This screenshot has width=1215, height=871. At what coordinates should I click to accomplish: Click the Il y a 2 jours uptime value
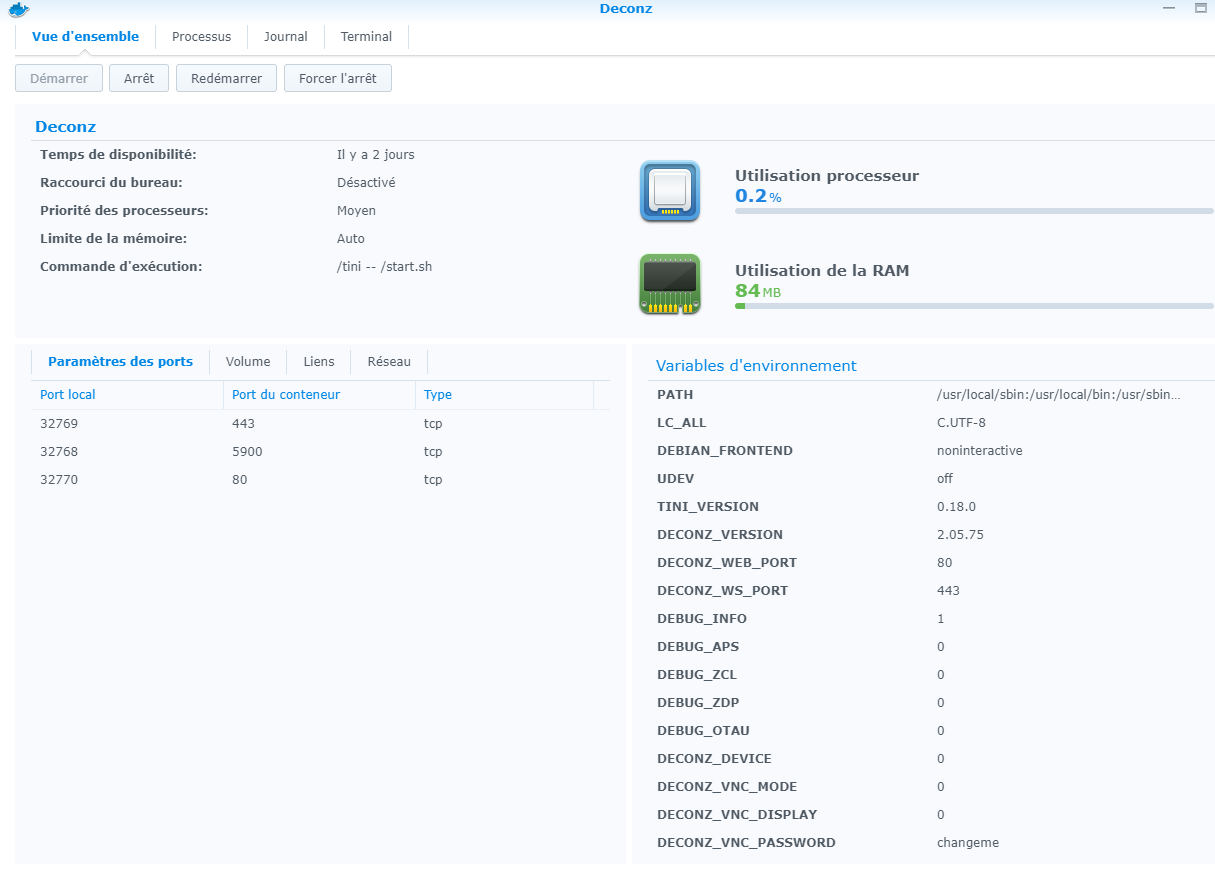point(376,155)
